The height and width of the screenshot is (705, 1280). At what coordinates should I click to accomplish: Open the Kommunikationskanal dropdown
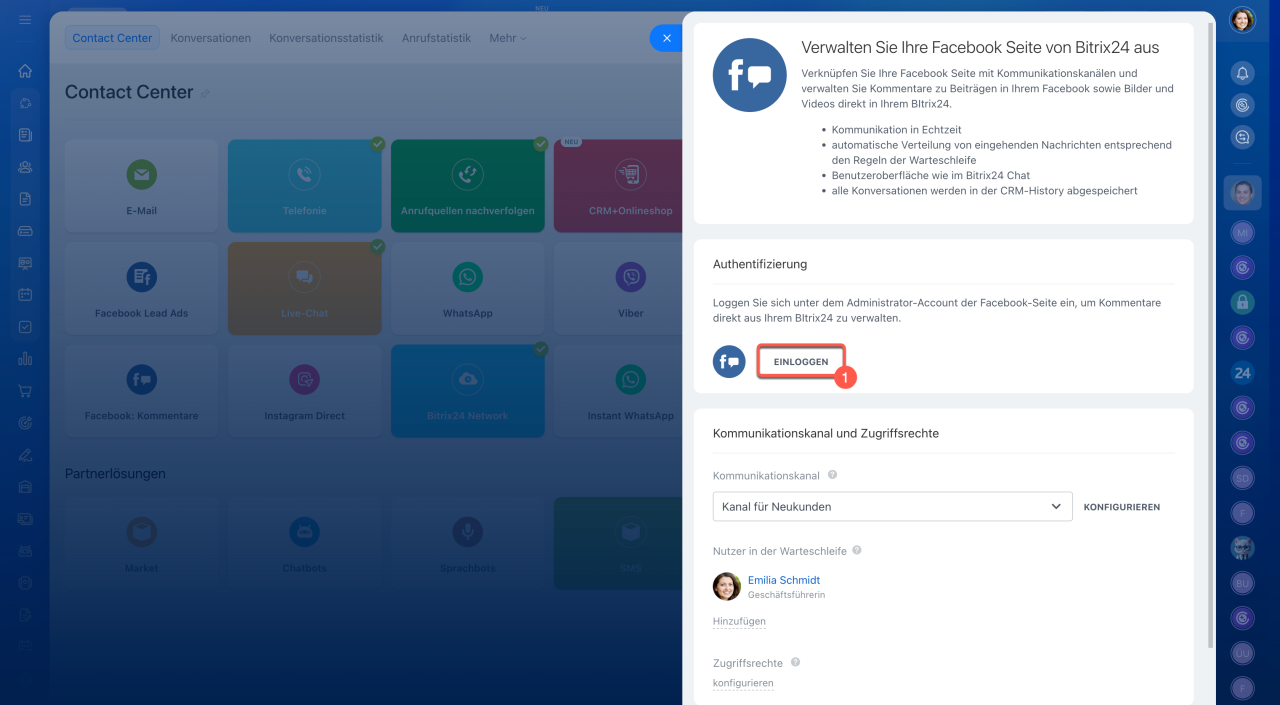pos(892,506)
